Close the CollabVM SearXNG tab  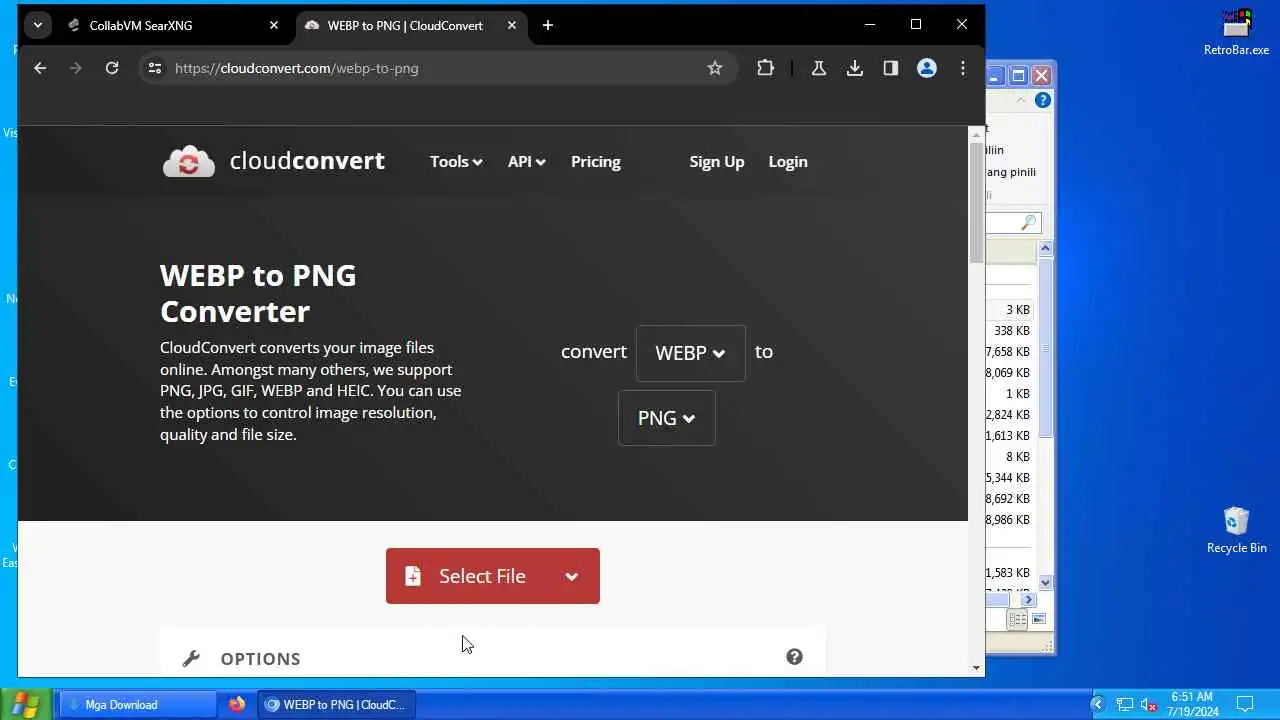click(274, 25)
